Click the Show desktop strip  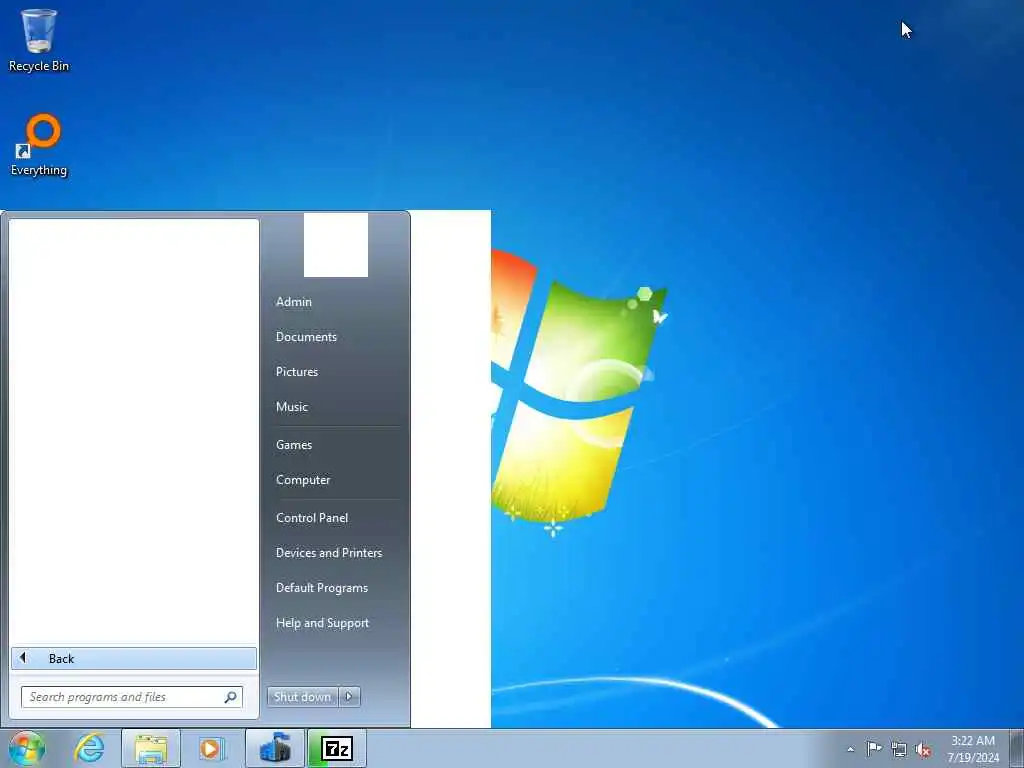(x=1017, y=748)
